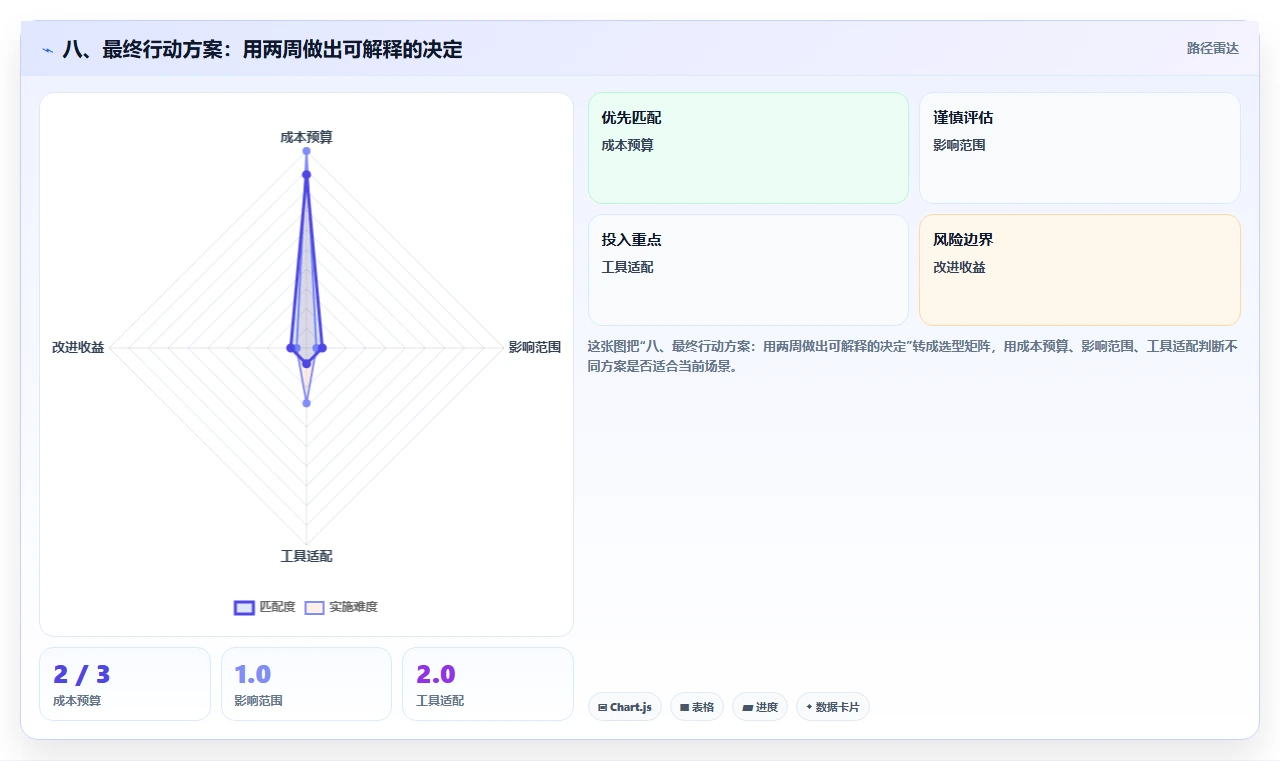Image resolution: width=1280 pixels, height=761 pixels.
Task: Click the 2.0 工具适配 stat card
Action: pyautogui.click(x=488, y=684)
